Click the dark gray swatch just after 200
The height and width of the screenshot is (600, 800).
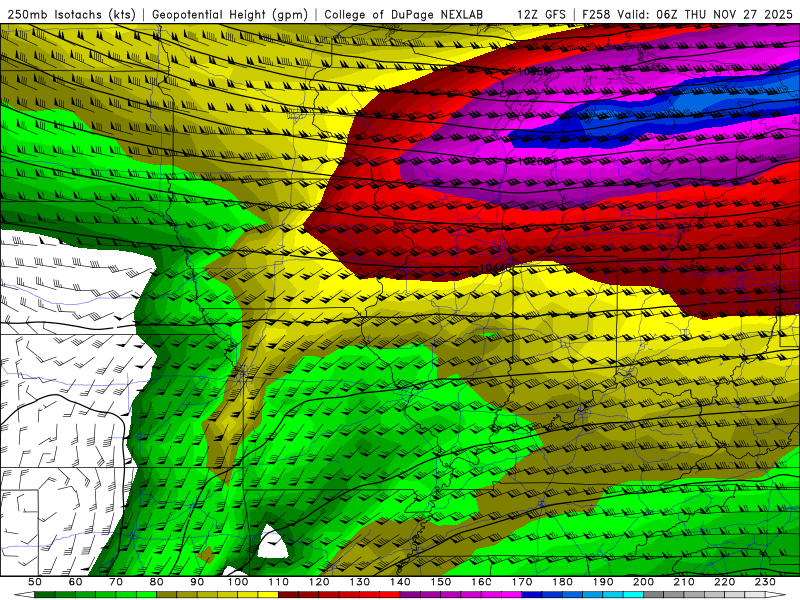(x=654, y=595)
